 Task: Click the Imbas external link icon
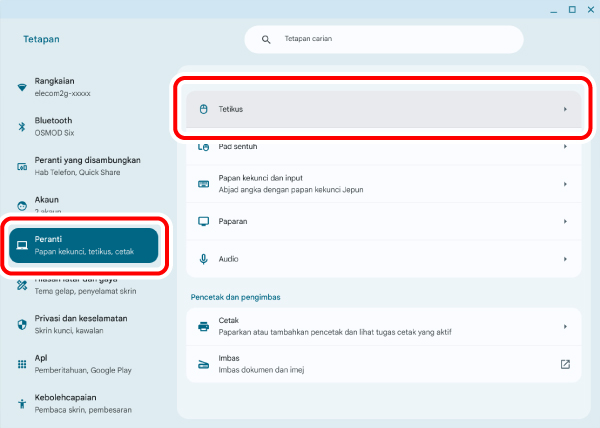point(565,364)
